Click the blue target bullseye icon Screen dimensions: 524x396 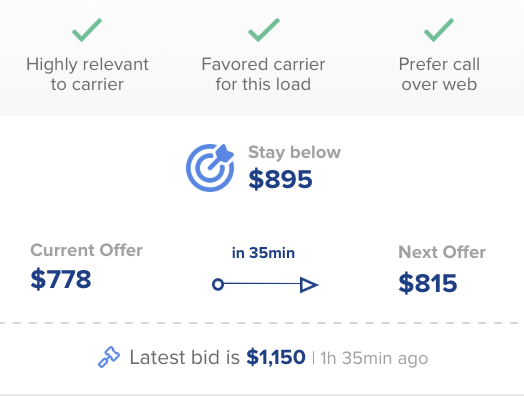[x=210, y=168]
